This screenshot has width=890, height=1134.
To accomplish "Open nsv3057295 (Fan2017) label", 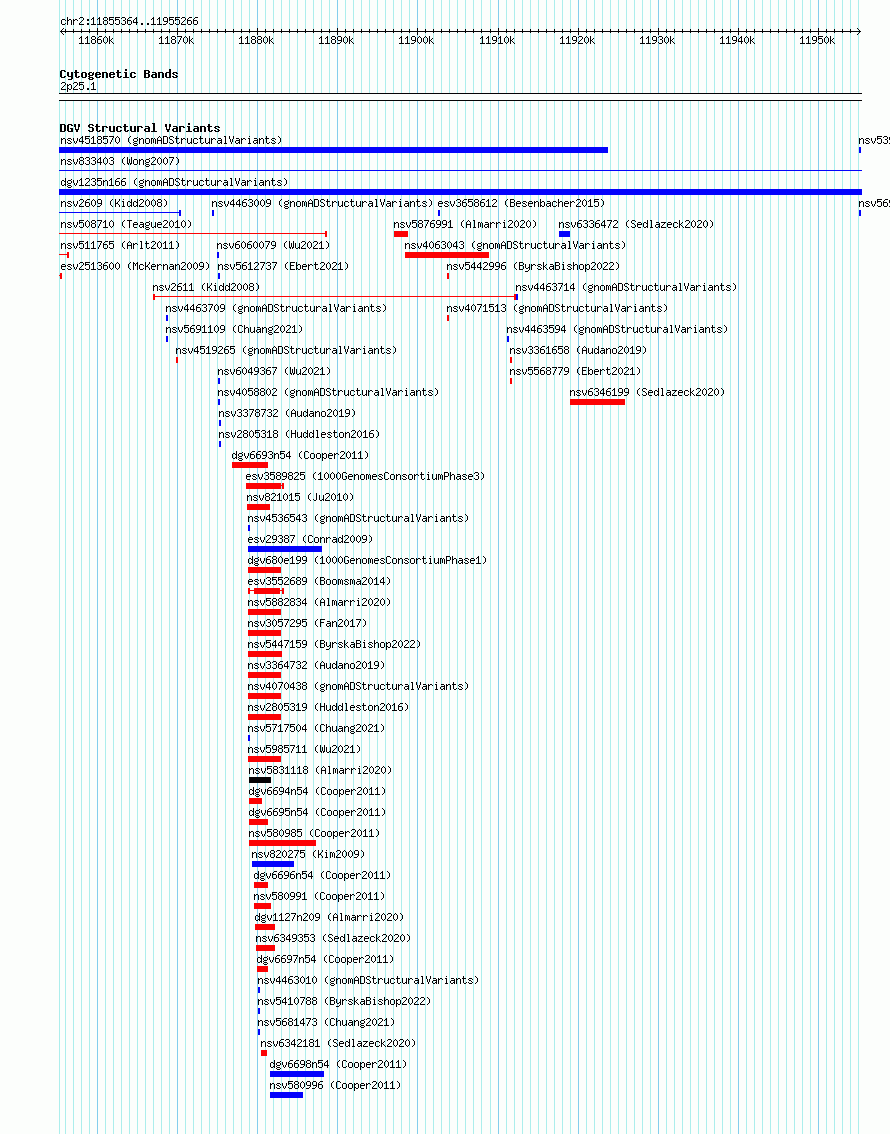I will pyautogui.click(x=307, y=623).
